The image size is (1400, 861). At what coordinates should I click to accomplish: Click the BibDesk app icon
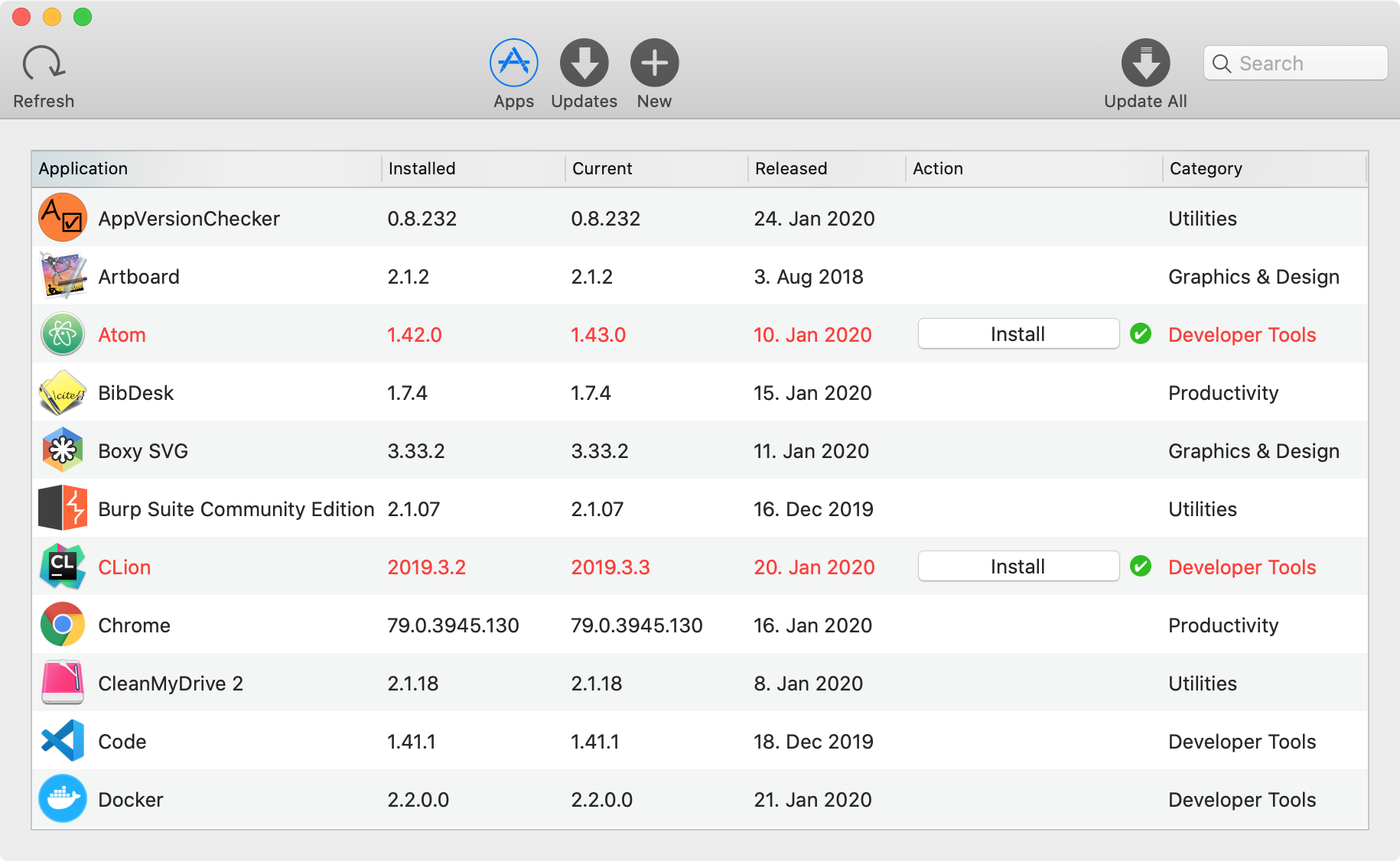coord(63,392)
